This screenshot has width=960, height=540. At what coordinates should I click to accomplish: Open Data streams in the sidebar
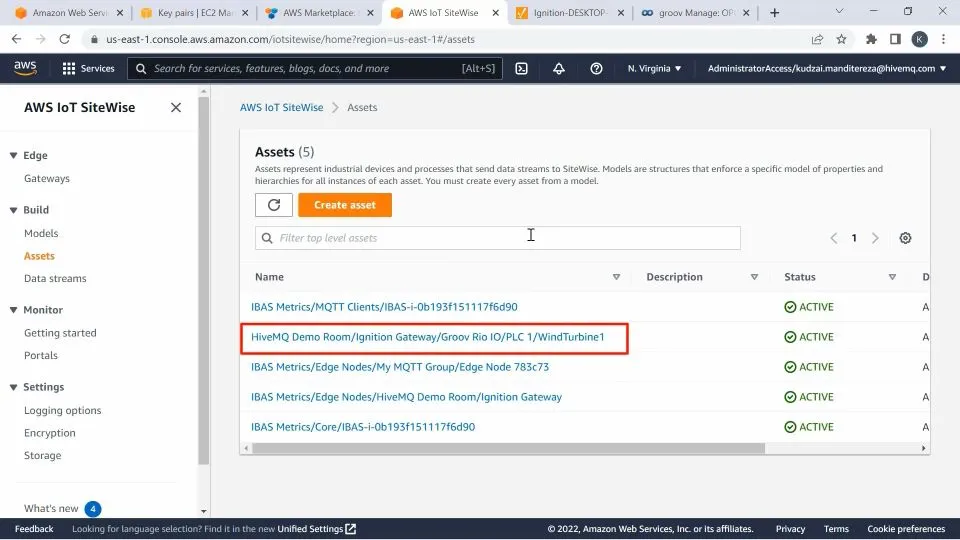(x=55, y=279)
